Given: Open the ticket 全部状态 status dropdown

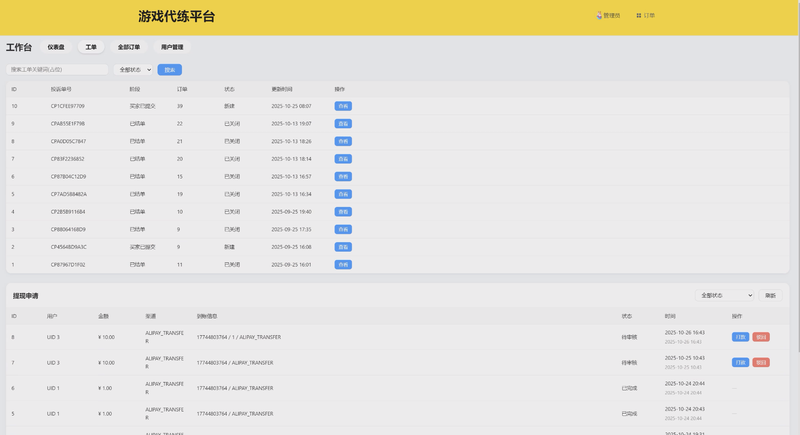Looking at the screenshot, I should [133, 69].
